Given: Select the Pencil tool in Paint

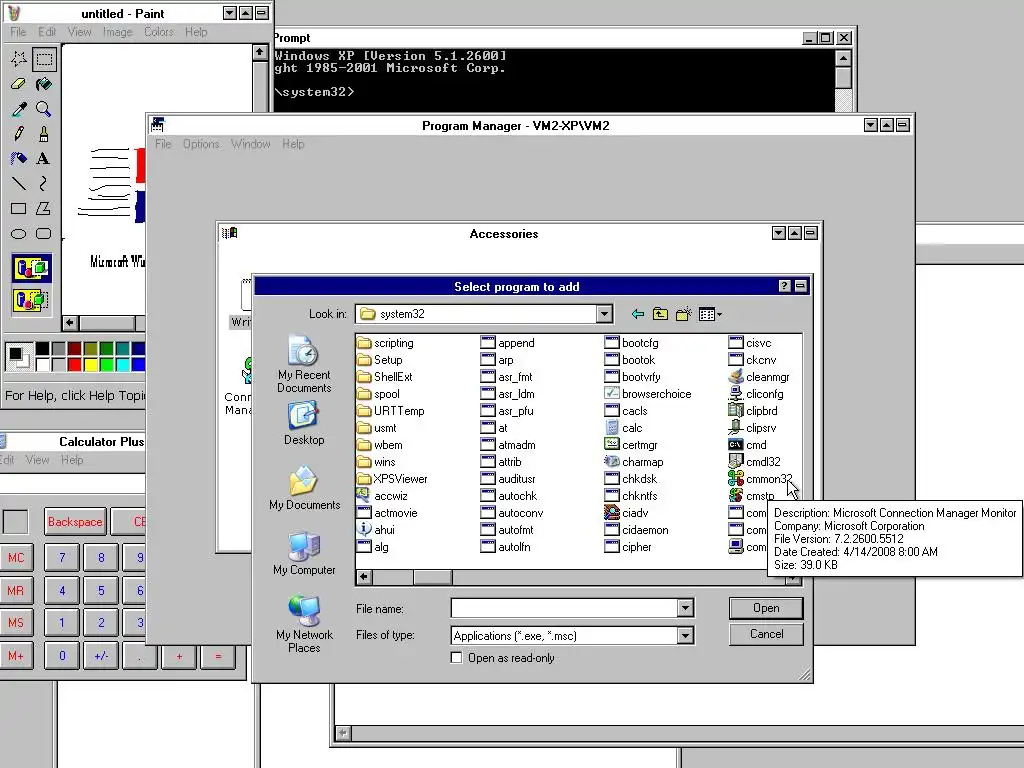Looking at the screenshot, I should pos(18,134).
